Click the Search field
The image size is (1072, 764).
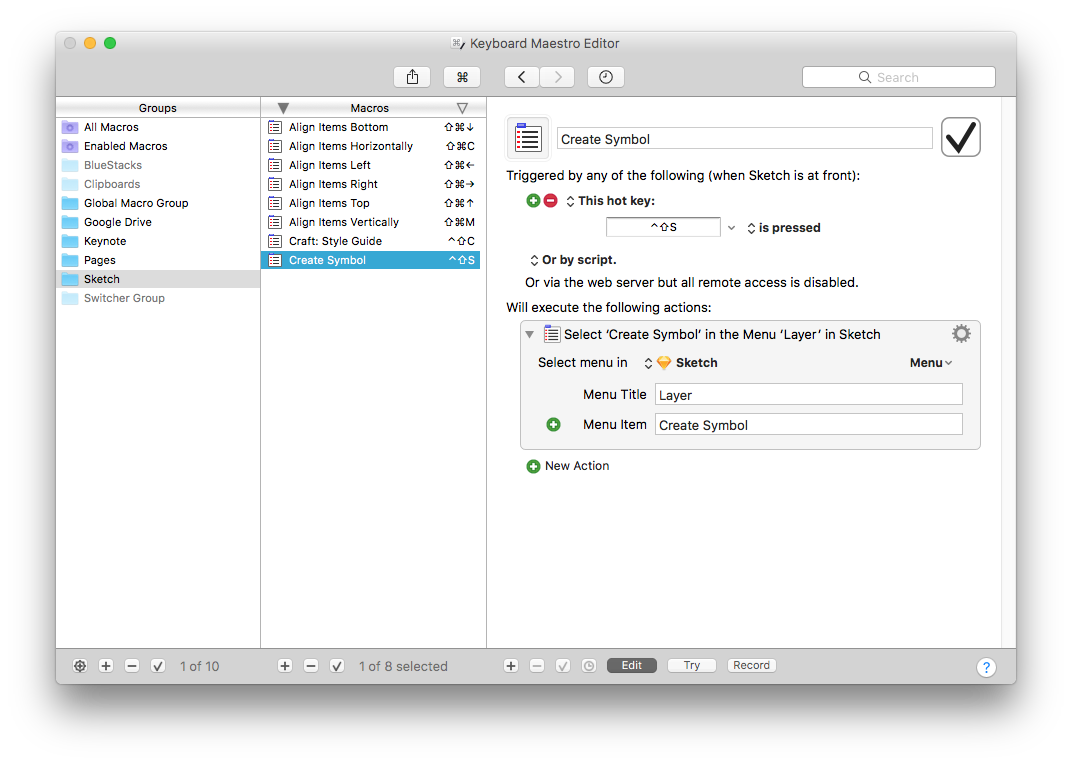[x=898, y=77]
